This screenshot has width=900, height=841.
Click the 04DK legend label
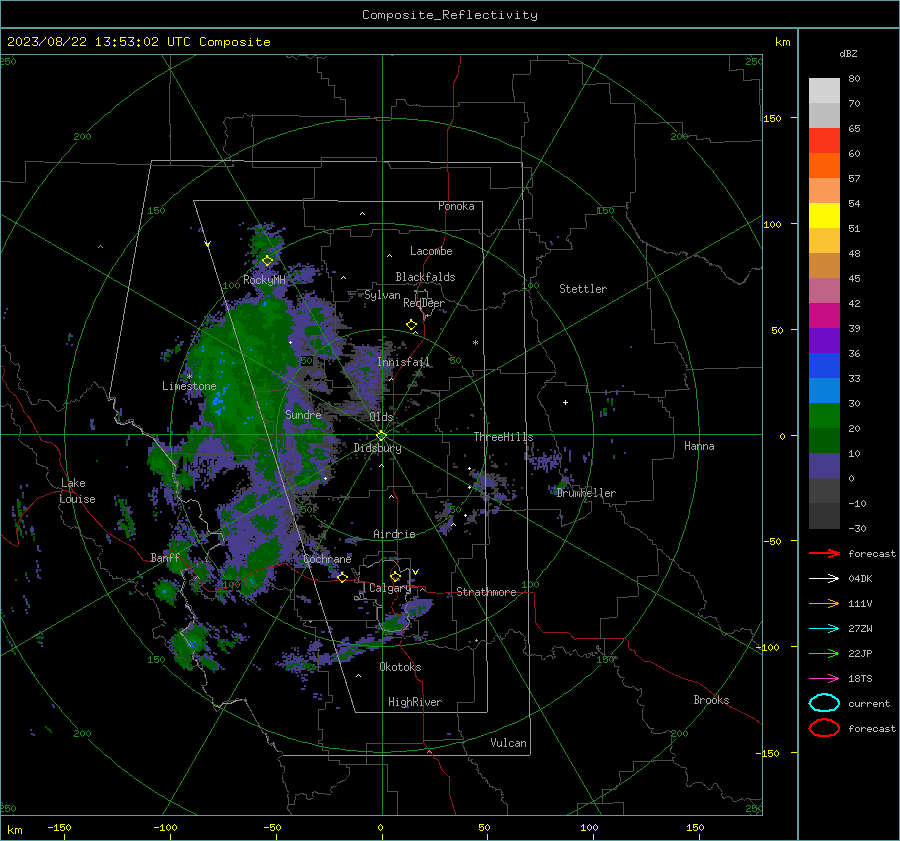pos(860,578)
